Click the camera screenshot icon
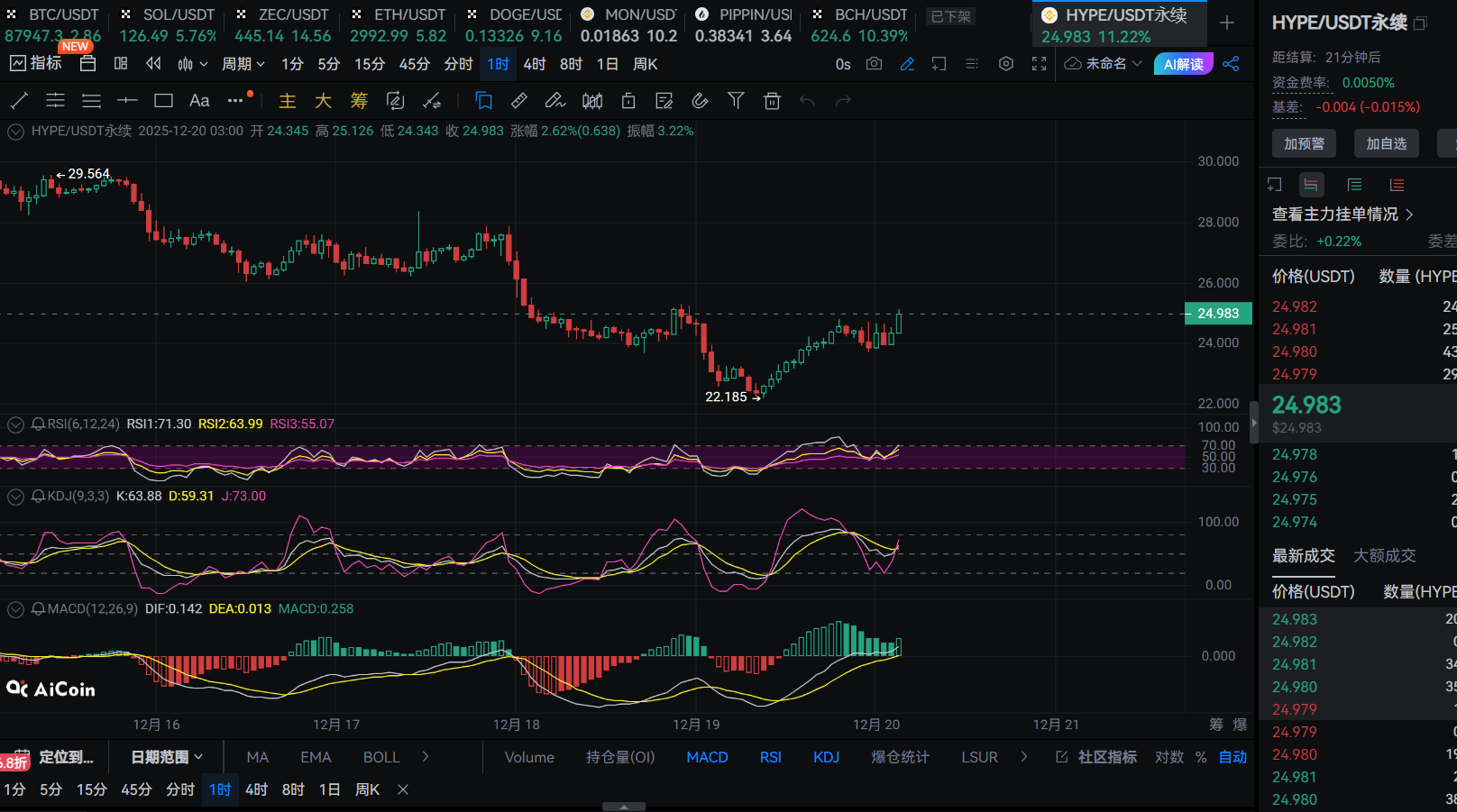Viewport: 1457px width, 812px height. point(874,64)
